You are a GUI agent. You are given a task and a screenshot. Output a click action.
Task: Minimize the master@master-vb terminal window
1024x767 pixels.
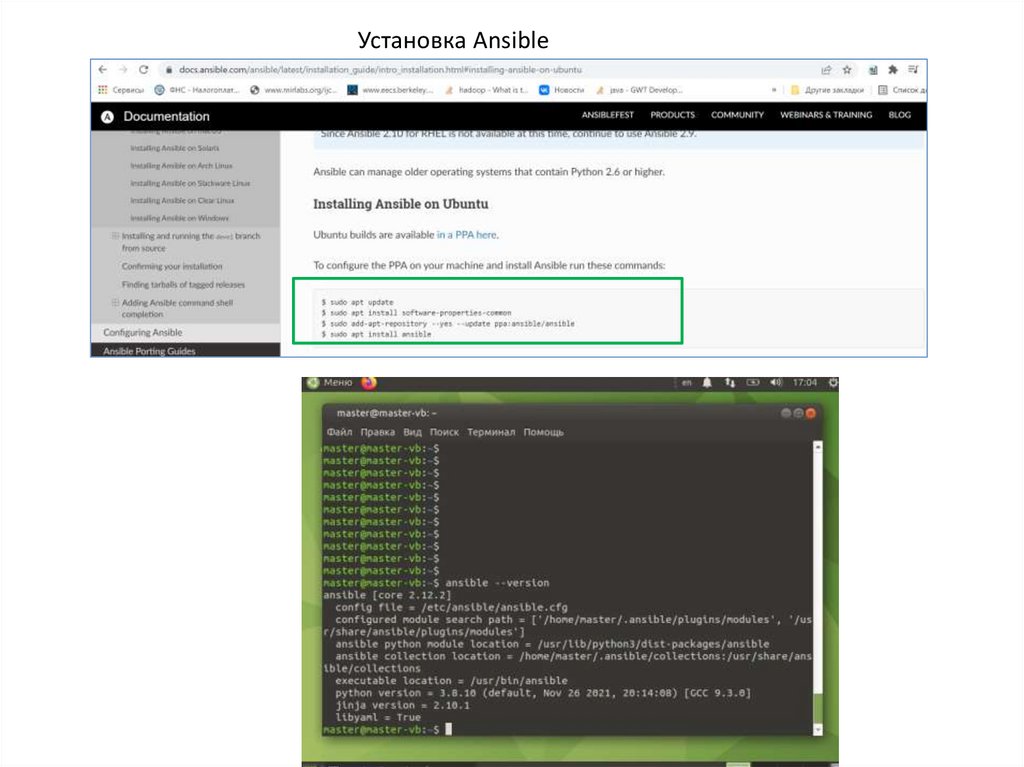[786, 413]
